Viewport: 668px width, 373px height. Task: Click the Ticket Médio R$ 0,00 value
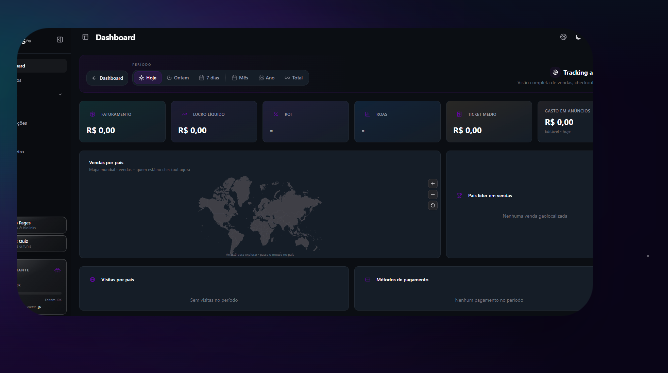[x=468, y=130]
